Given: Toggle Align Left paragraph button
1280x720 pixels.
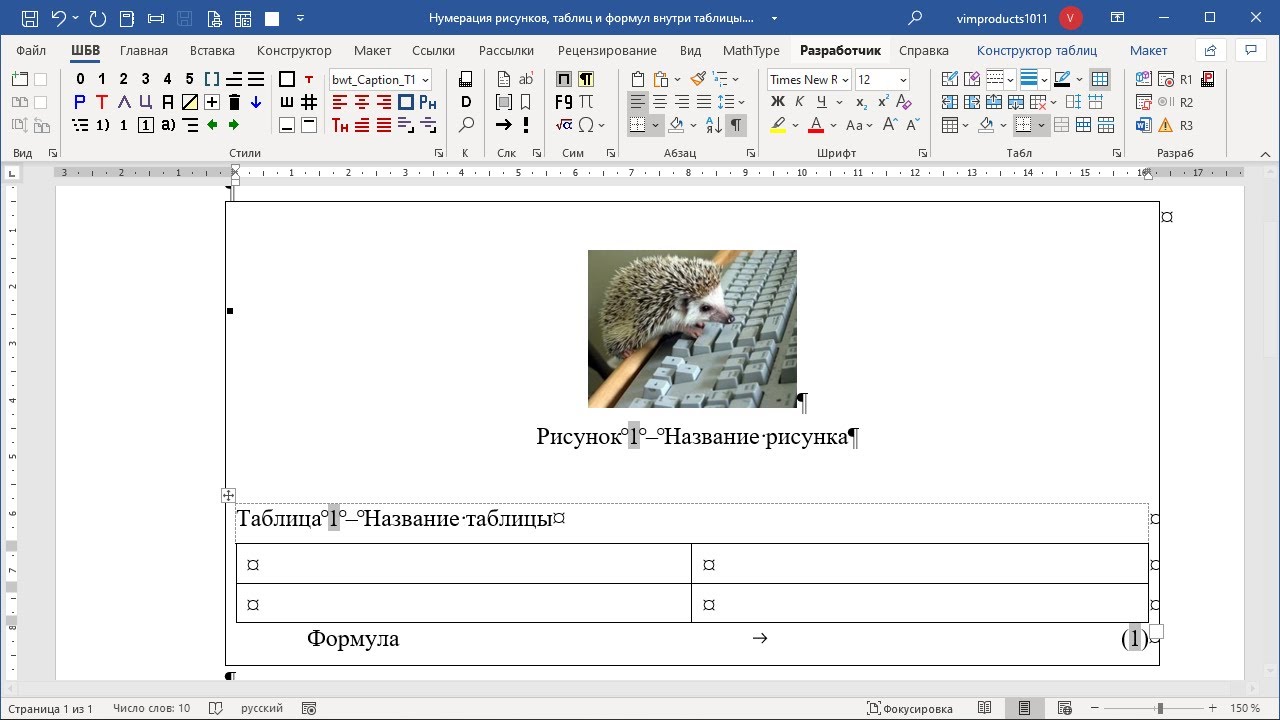Looking at the screenshot, I should point(638,102).
